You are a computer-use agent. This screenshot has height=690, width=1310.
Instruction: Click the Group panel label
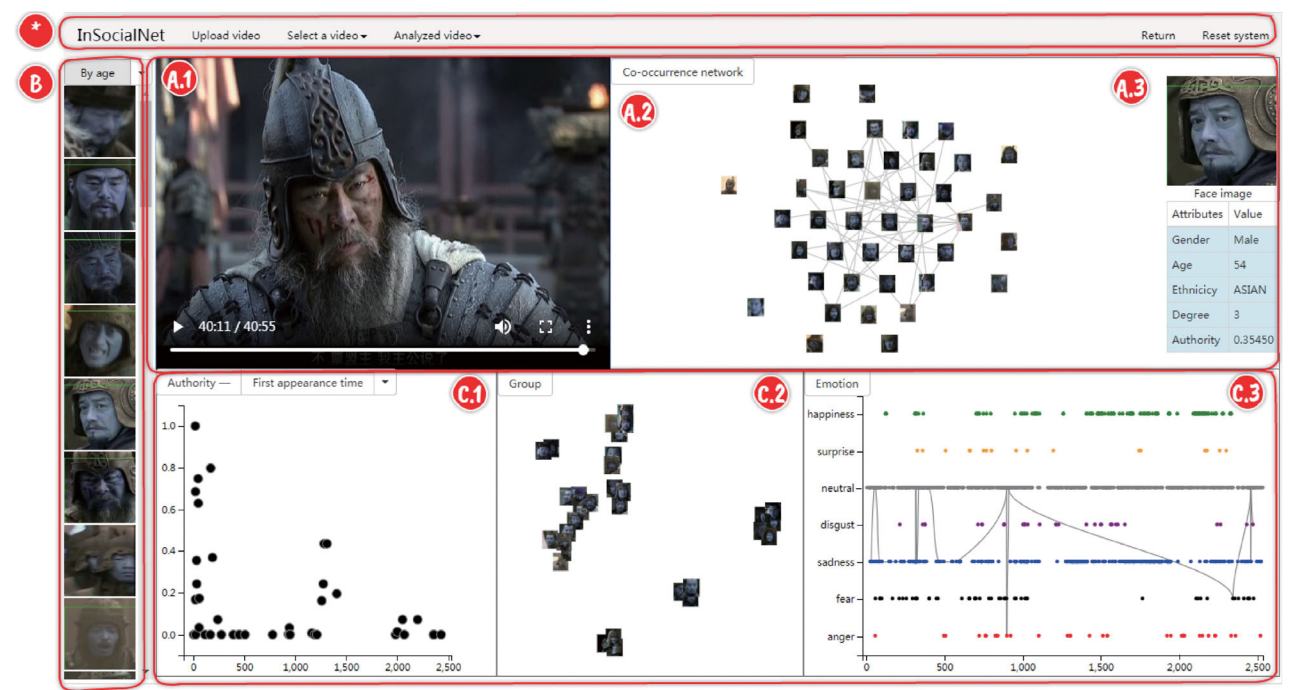pos(524,384)
